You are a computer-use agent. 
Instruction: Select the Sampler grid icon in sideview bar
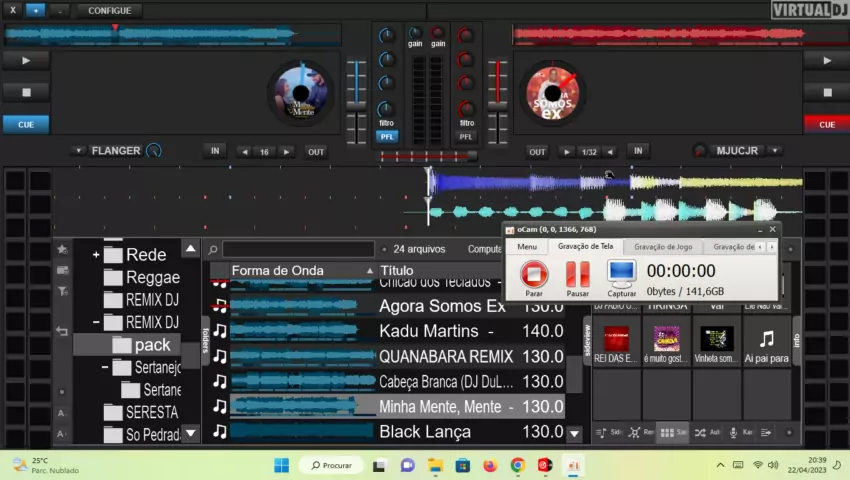click(x=667, y=433)
